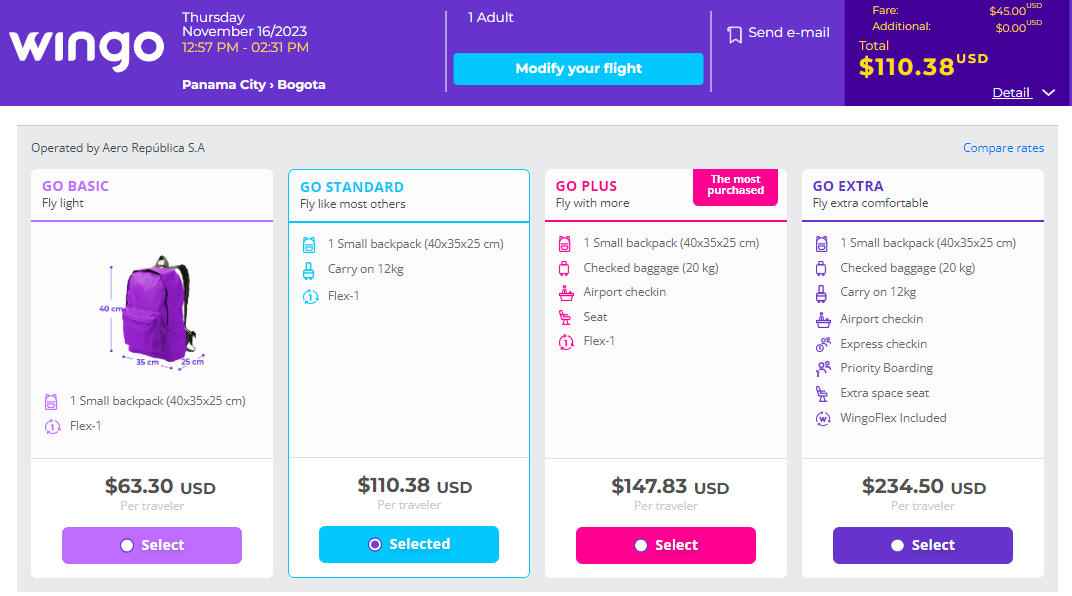Select the Go Basic fare radio button
Image resolution: width=1072 pixels, height=596 pixels.
[x=126, y=545]
